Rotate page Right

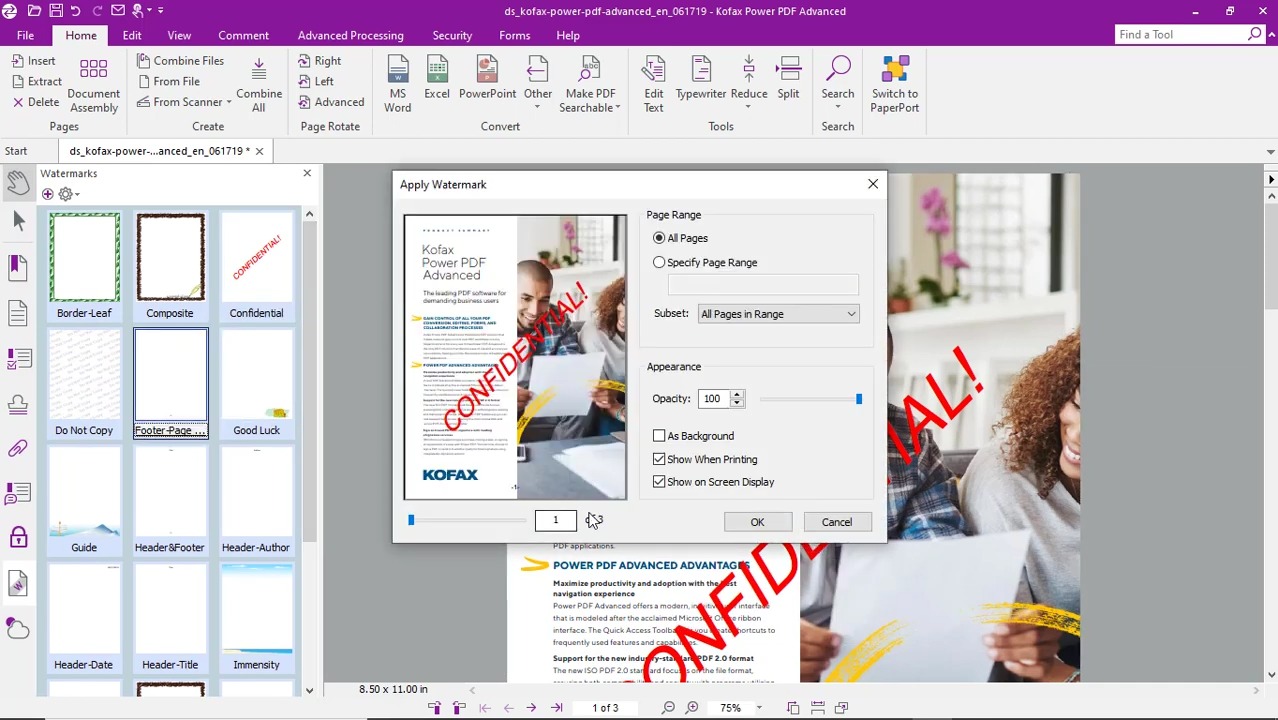click(x=319, y=61)
